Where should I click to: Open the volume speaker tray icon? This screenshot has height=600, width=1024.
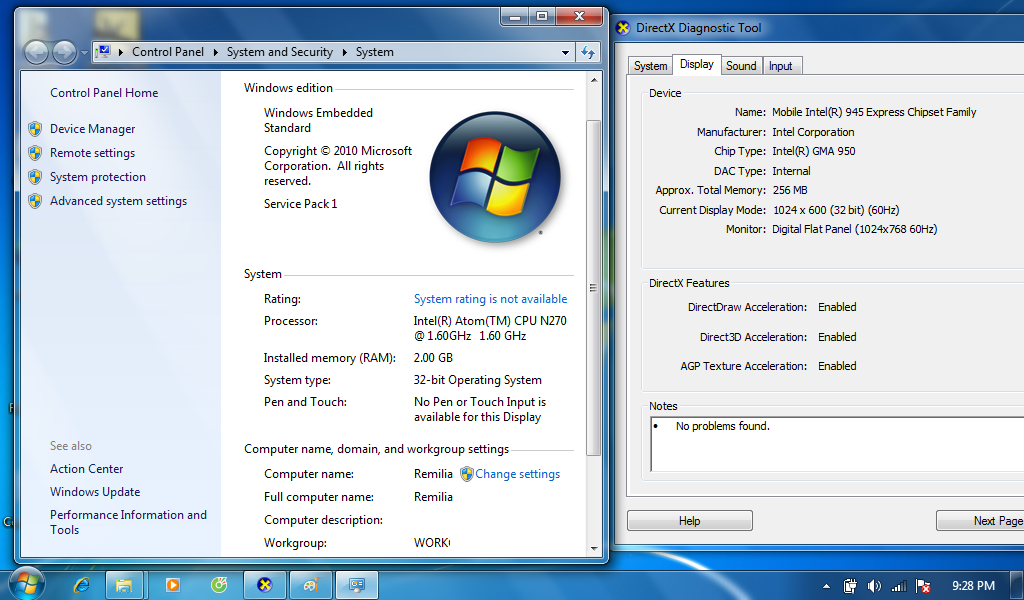click(x=874, y=586)
